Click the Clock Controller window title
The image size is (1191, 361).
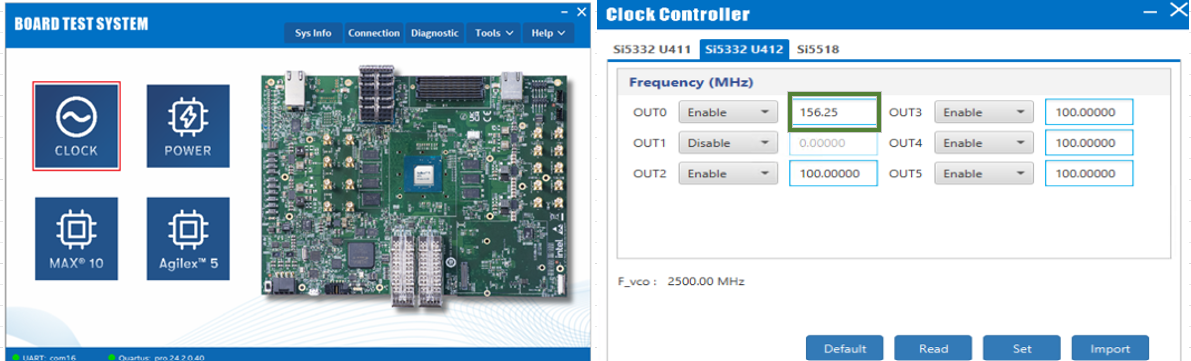click(678, 14)
